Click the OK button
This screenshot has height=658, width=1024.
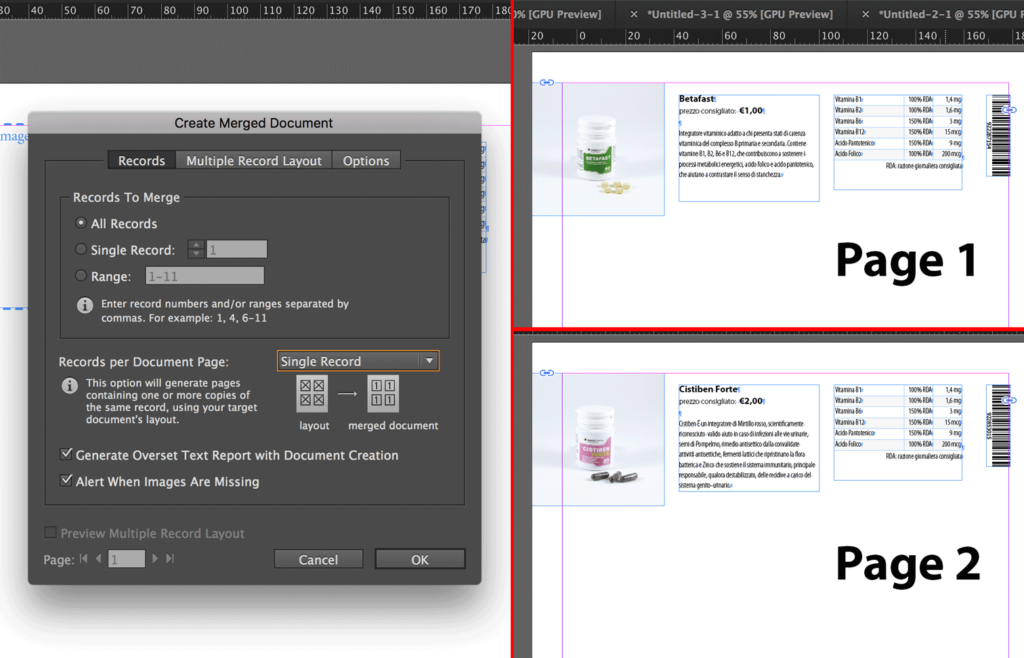point(420,559)
